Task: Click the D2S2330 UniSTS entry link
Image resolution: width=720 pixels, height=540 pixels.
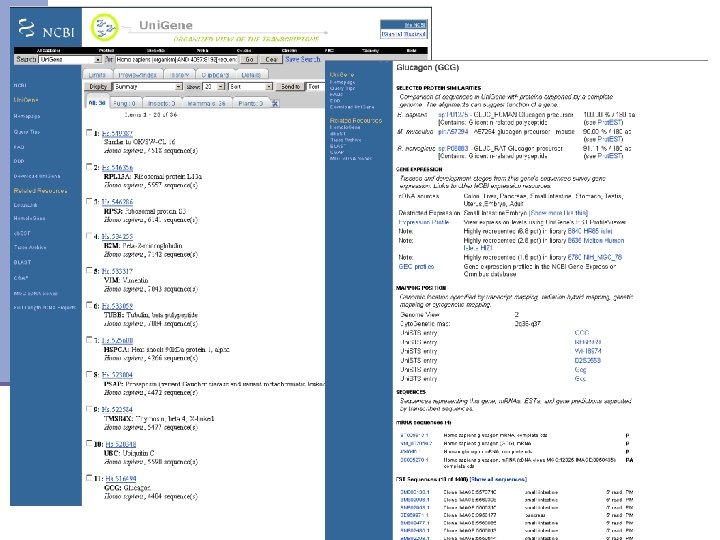Action: click(x=587, y=360)
